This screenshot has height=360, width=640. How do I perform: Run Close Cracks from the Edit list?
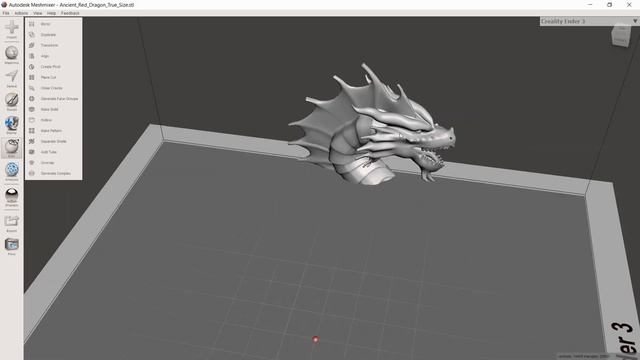(x=51, y=88)
